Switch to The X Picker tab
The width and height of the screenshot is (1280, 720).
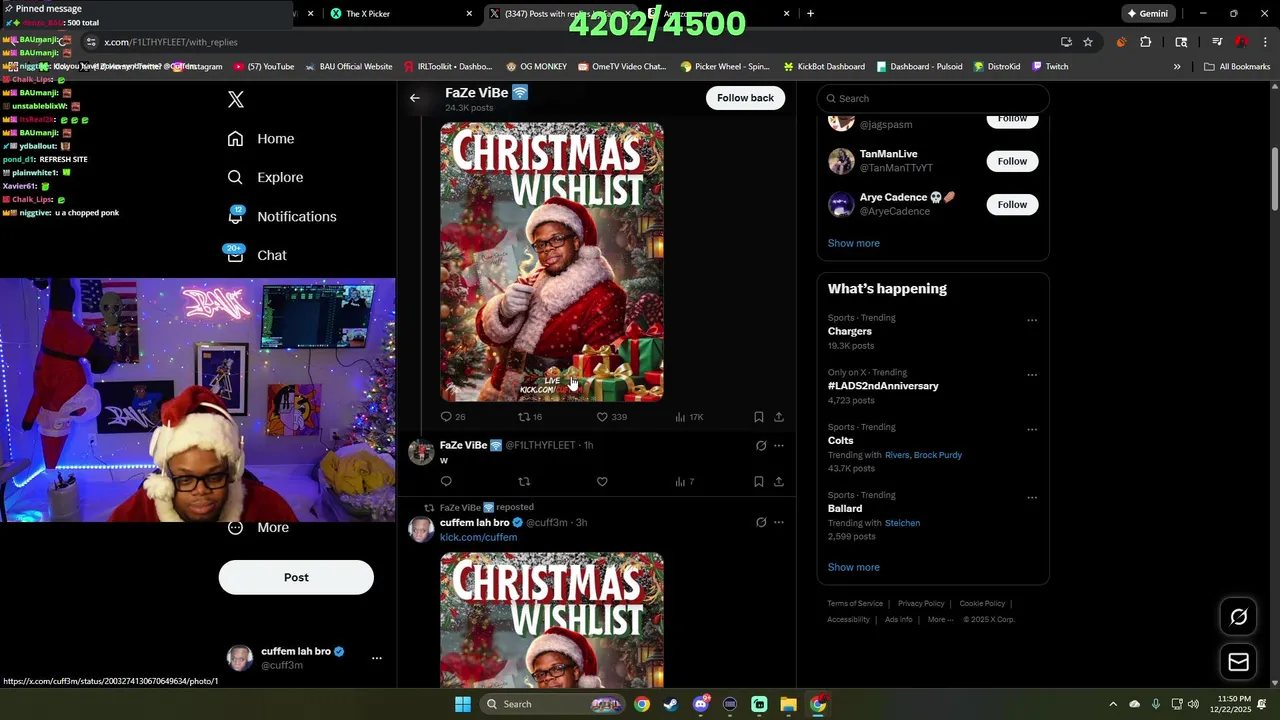[400, 14]
